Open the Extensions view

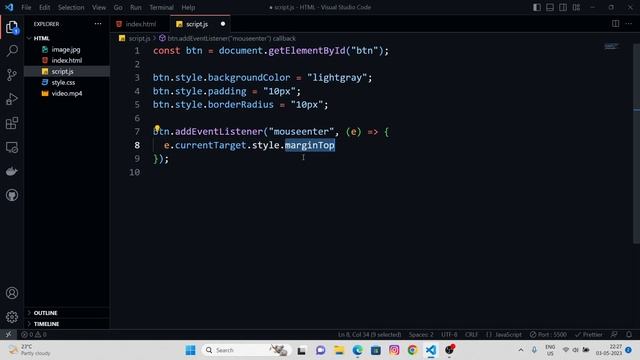click(x=12, y=123)
